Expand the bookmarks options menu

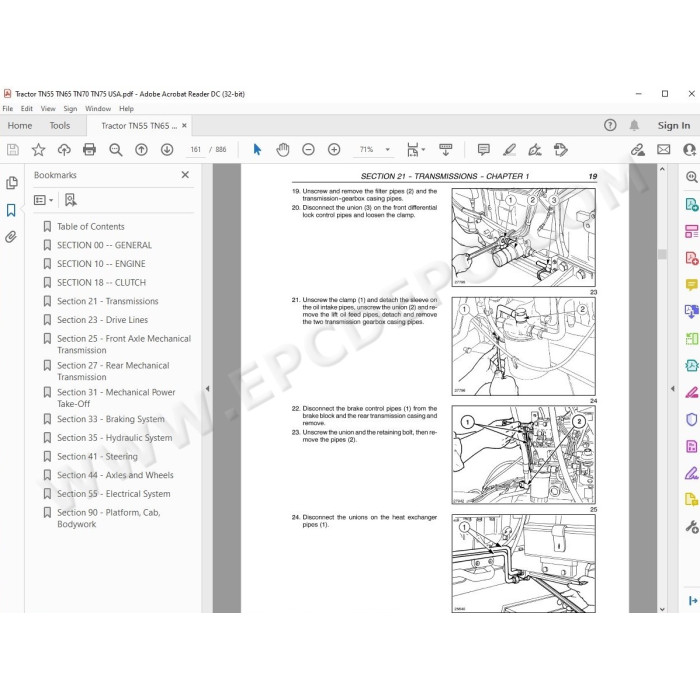point(44,200)
